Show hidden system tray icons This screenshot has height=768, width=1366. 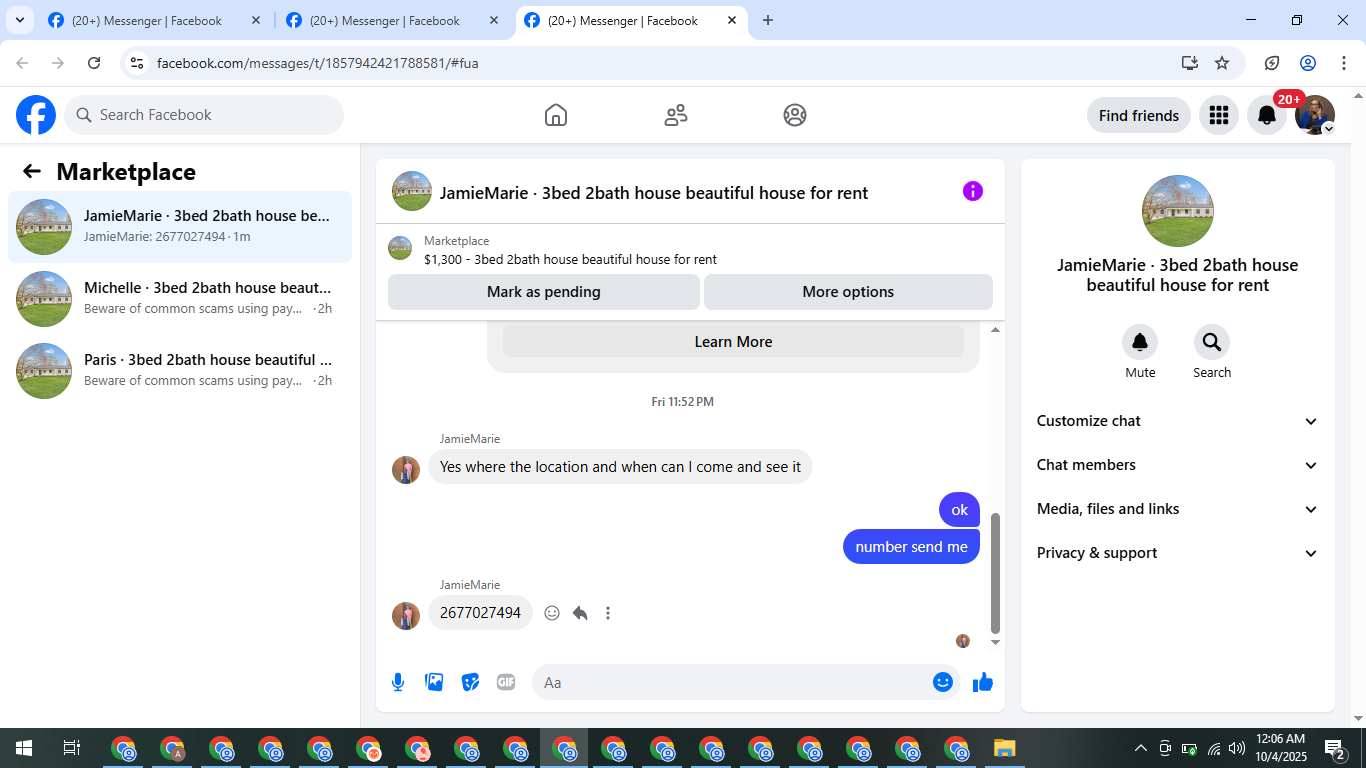[x=1140, y=748]
